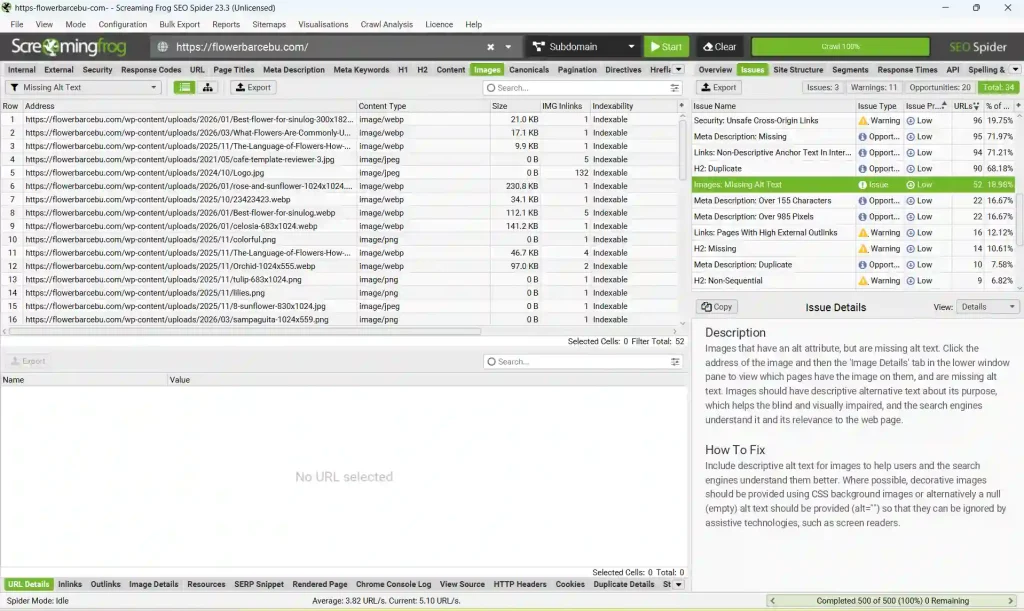Open lower pane search filter options icon

coord(675,362)
